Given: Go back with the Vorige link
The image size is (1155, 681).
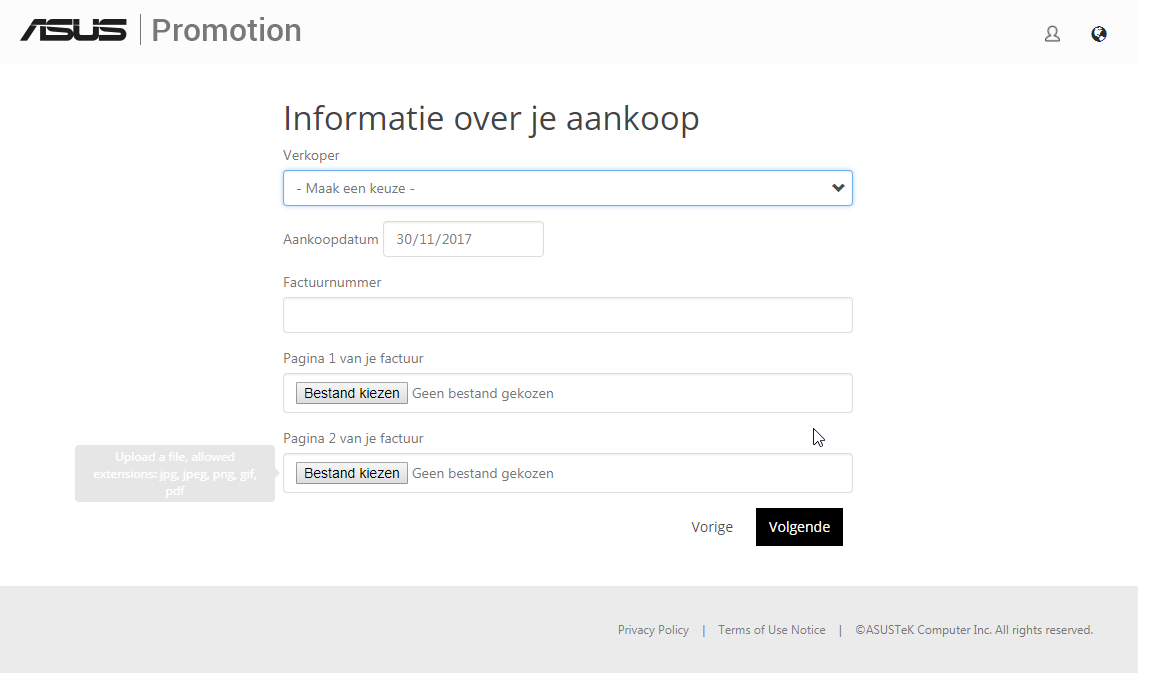Looking at the screenshot, I should [712, 527].
